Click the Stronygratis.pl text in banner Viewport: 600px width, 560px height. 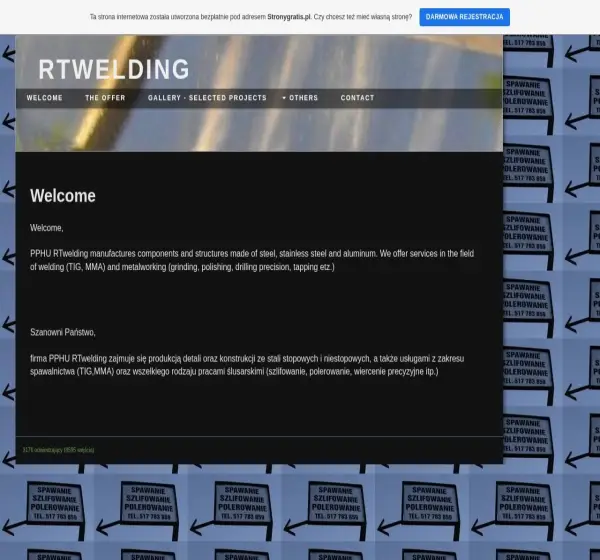coord(289,17)
